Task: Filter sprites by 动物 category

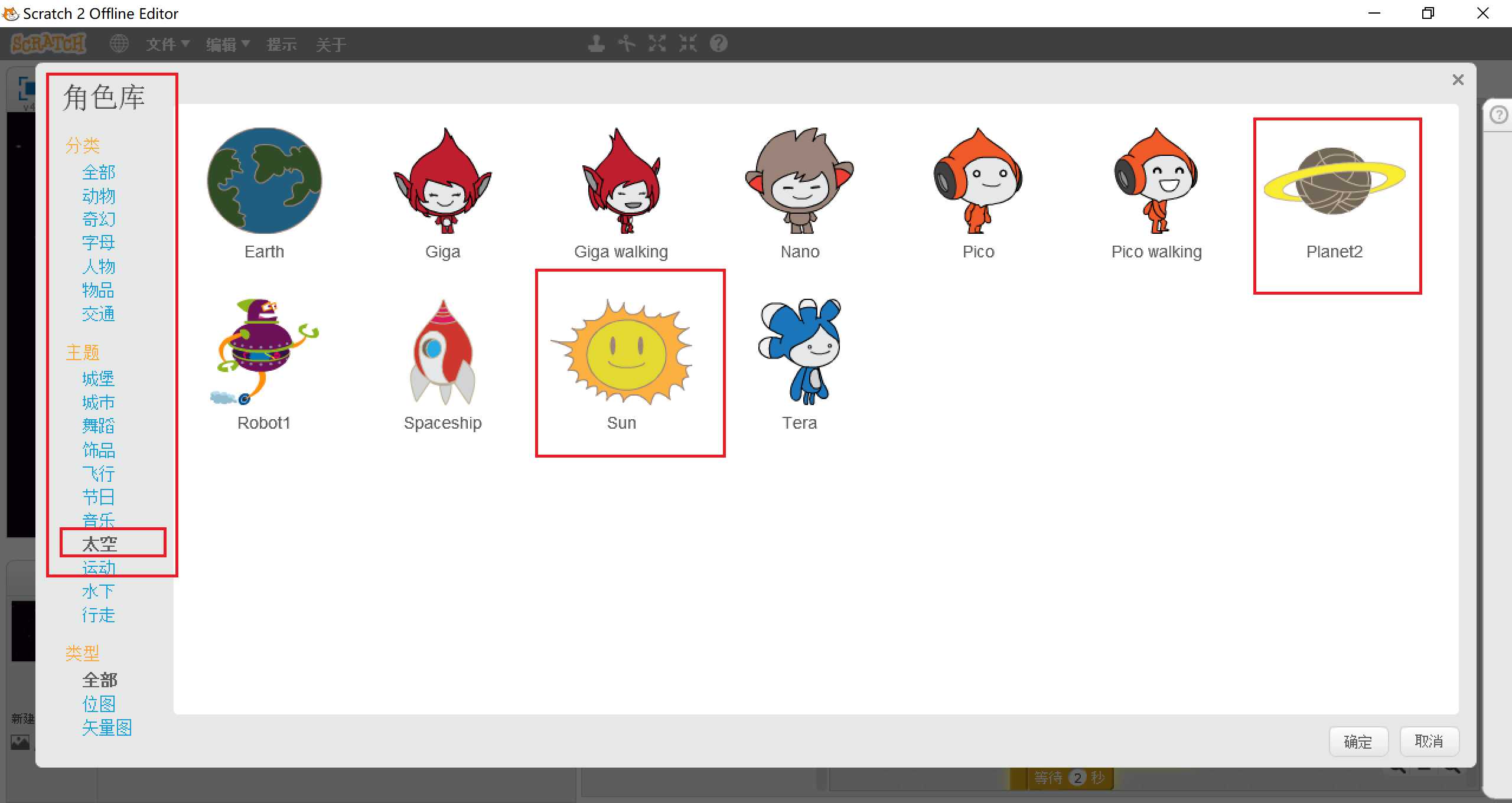Action: click(x=99, y=196)
